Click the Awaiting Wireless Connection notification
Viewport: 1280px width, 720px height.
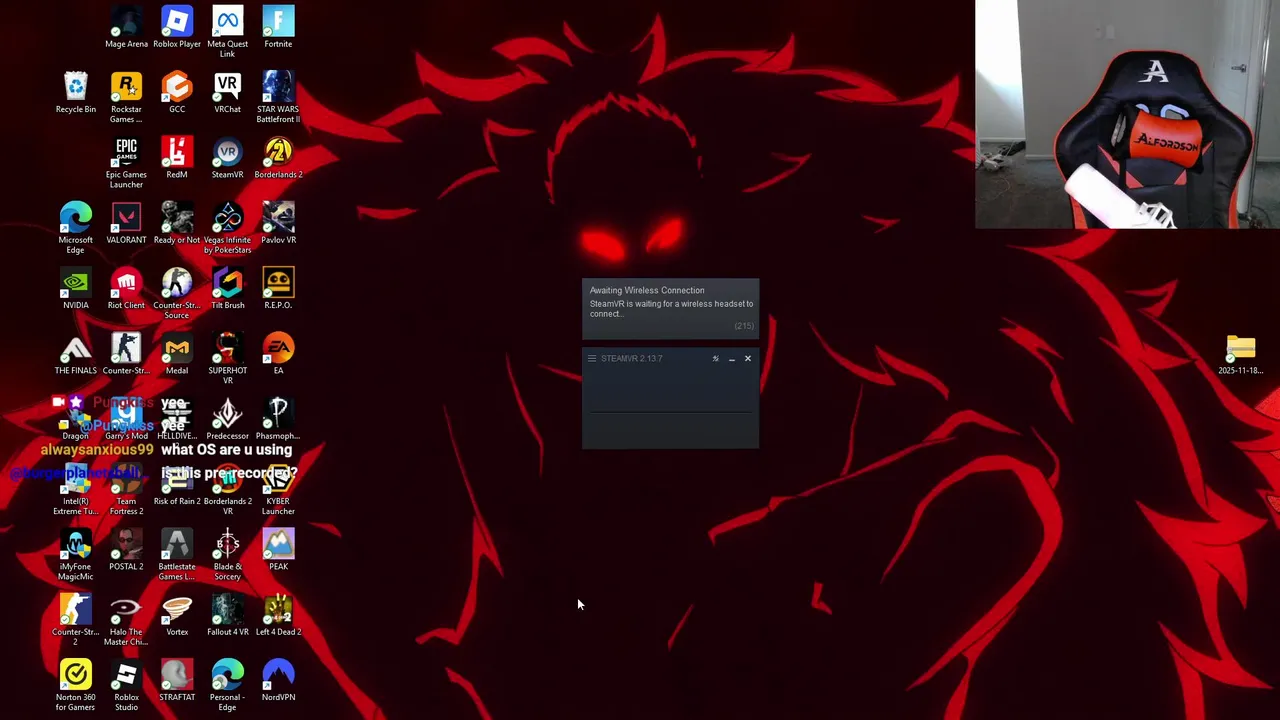click(671, 308)
